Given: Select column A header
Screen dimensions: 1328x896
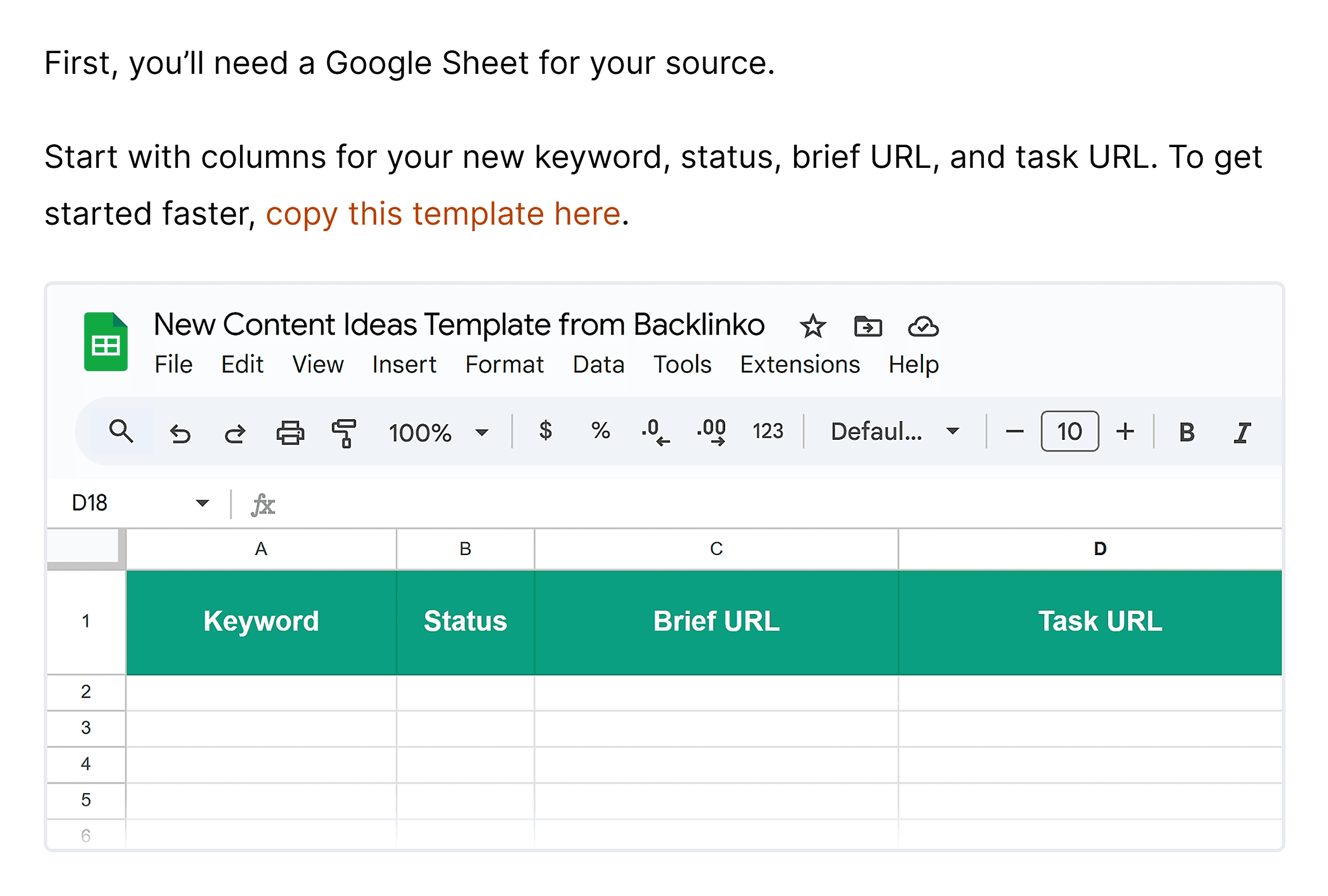Looking at the screenshot, I should point(261,549).
